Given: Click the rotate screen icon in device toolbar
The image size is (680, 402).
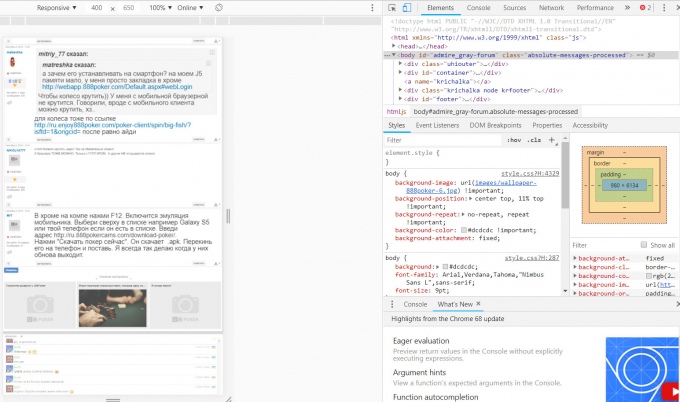Looking at the screenshot, I should point(219,8).
